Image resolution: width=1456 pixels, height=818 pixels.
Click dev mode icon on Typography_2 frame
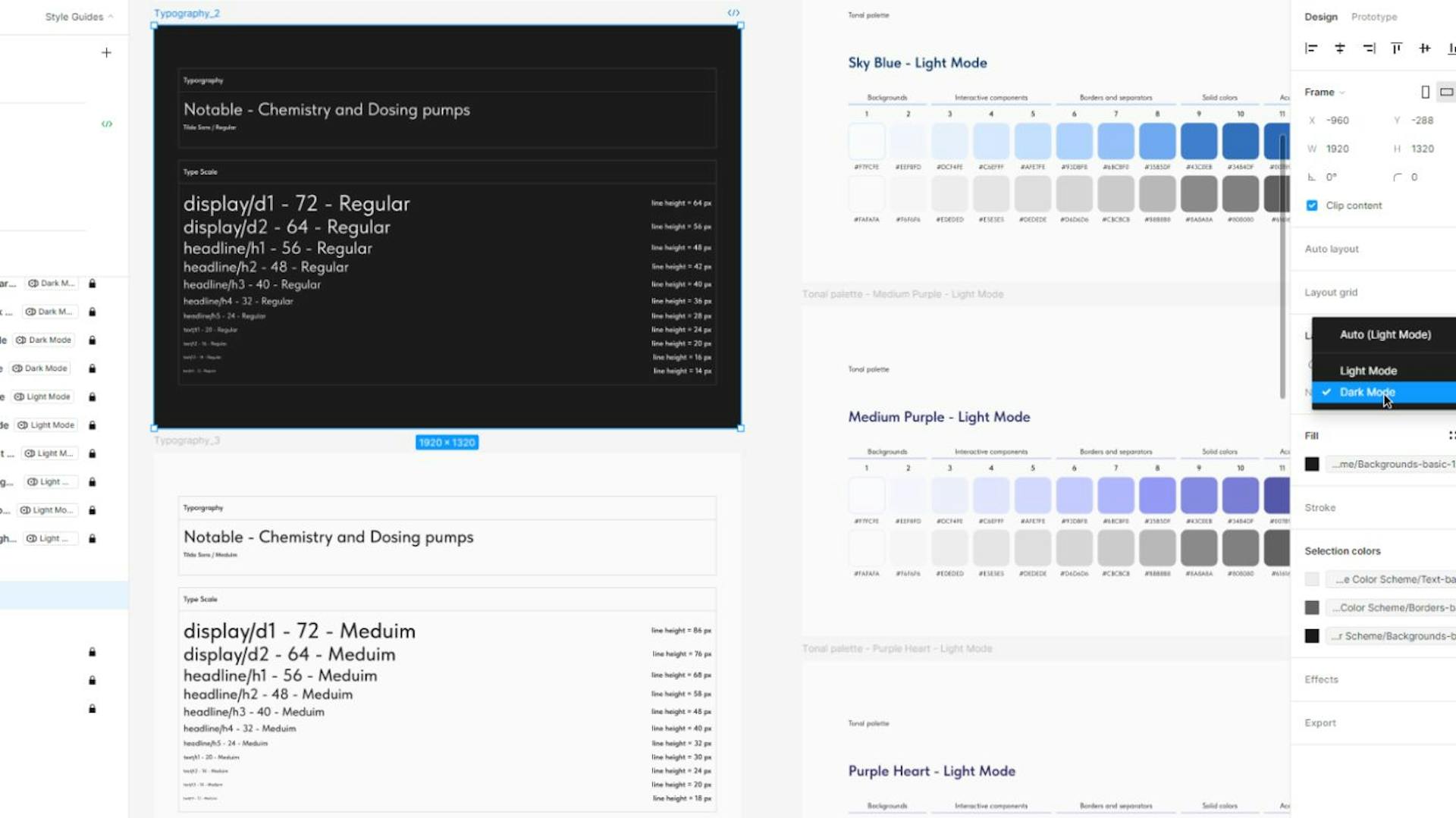coord(733,13)
